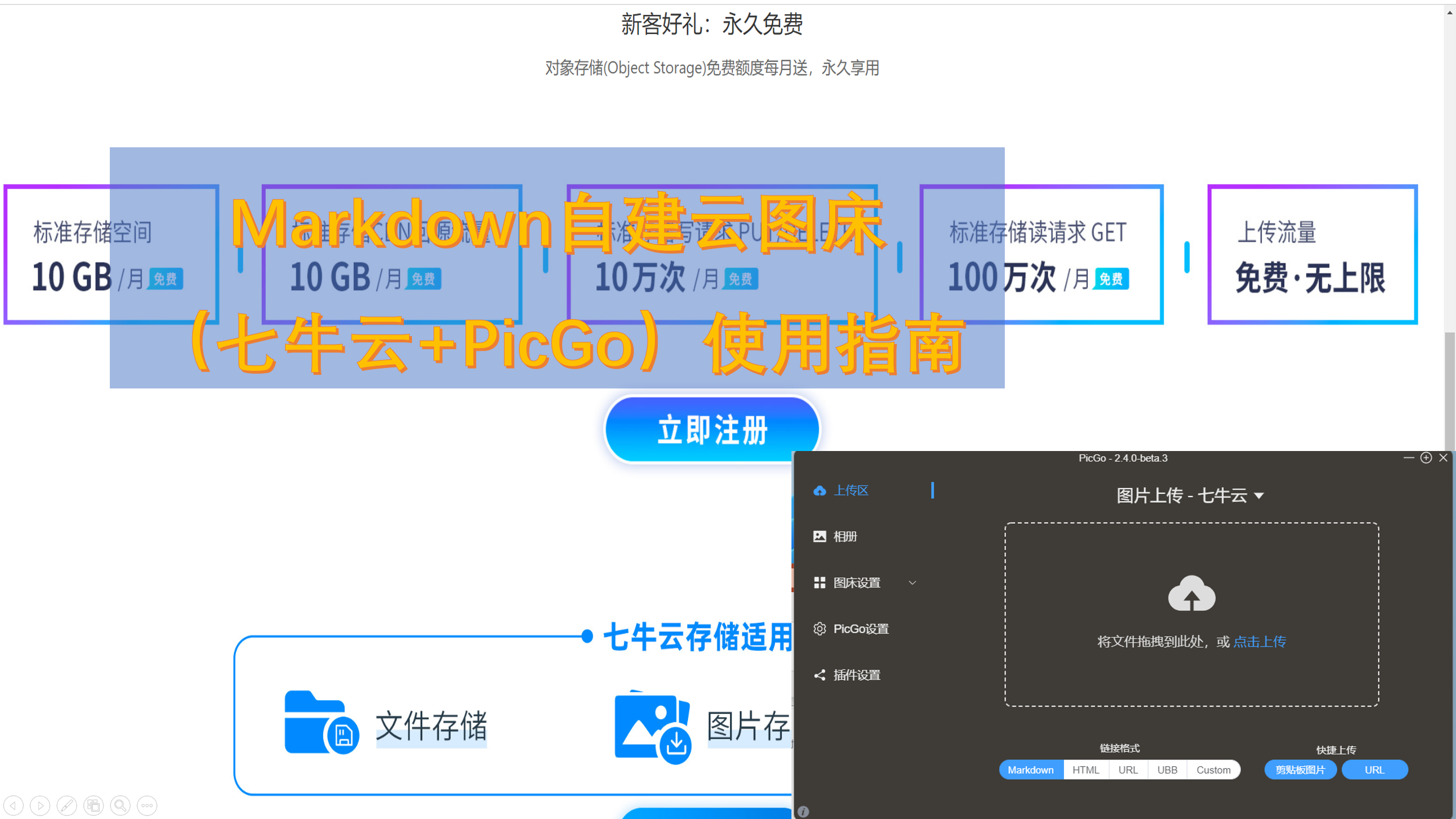The height and width of the screenshot is (819, 1456).
Task: Select UBB link format
Action: [x=1167, y=770]
